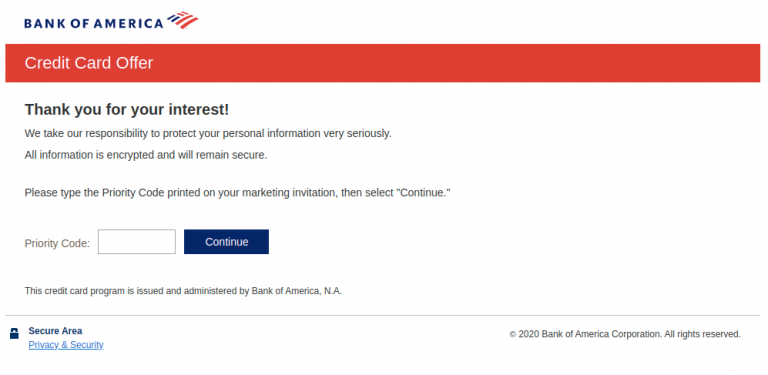Open the Privacy & Security link
The width and height of the screenshot is (768, 375).
[66, 345]
